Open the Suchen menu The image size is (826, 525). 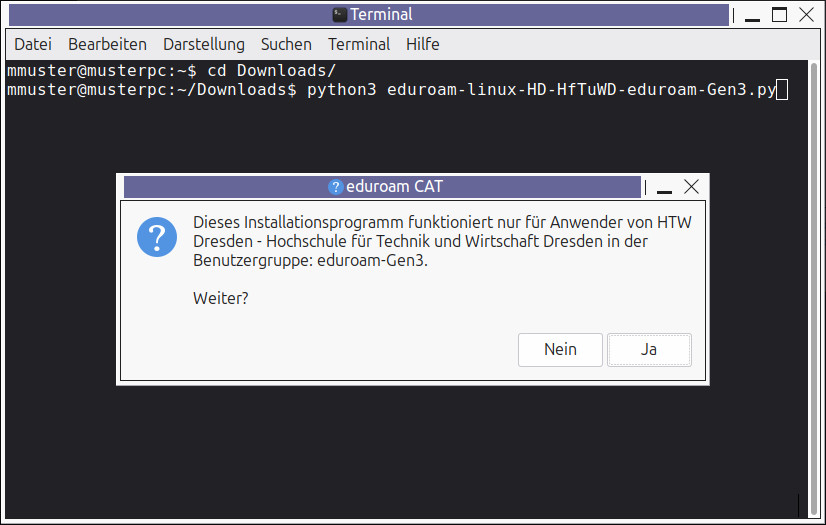[x=286, y=44]
